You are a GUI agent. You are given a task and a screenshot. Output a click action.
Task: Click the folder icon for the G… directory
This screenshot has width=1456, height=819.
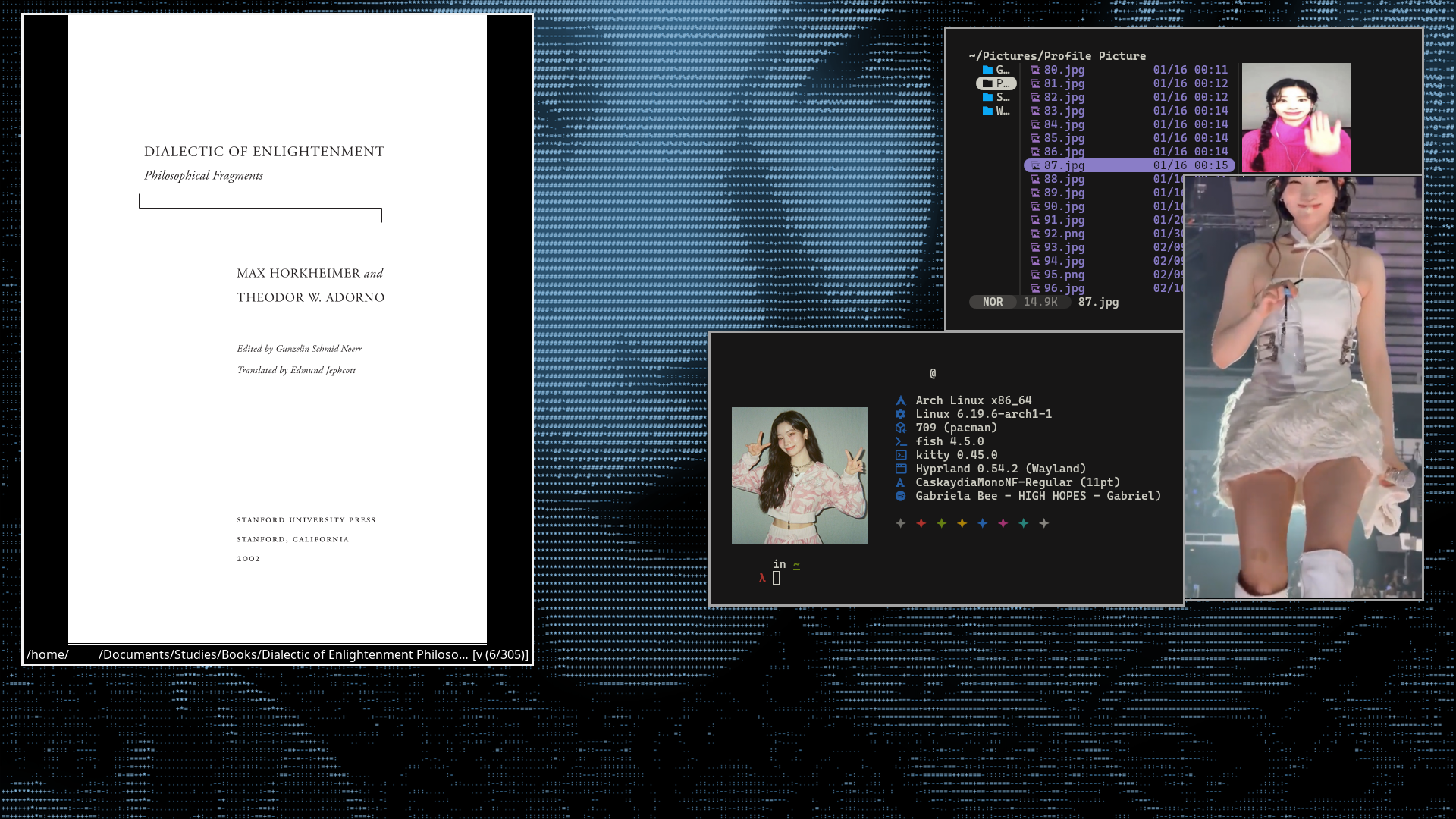pyautogui.click(x=987, y=70)
